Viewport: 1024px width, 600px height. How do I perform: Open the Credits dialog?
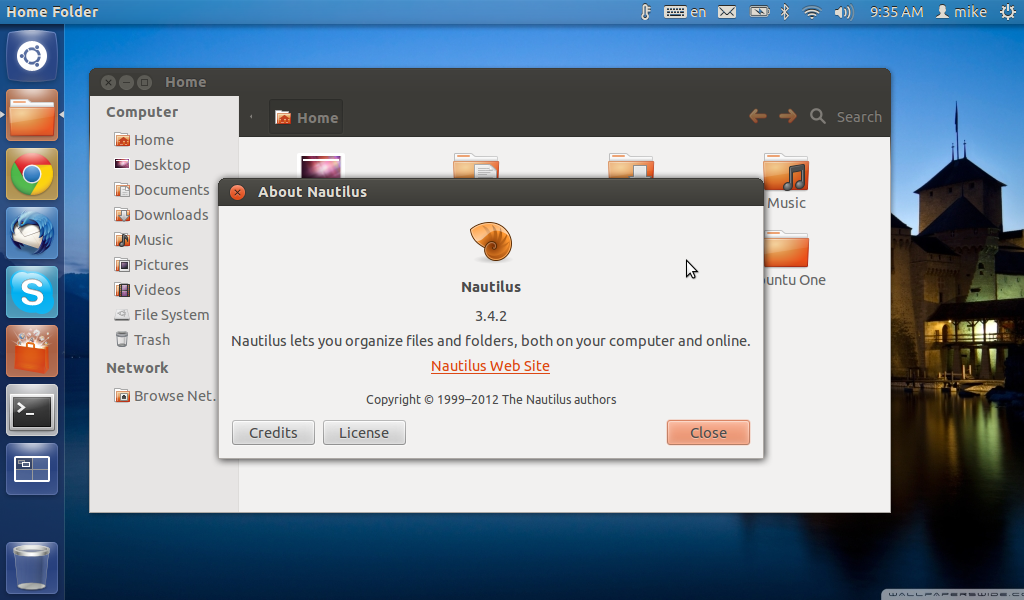point(273,433)
